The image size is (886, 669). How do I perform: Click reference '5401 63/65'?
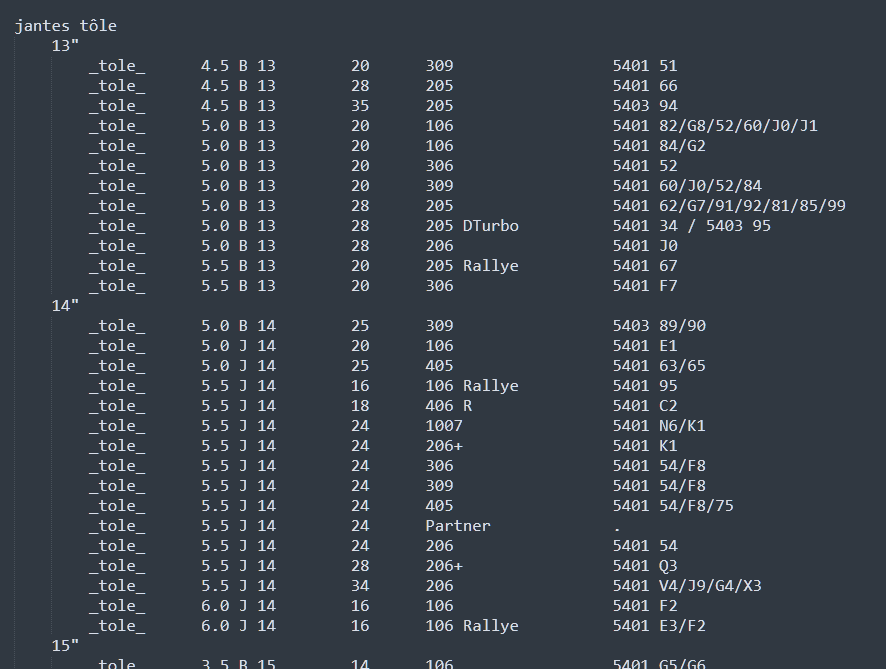coord(659,366)
